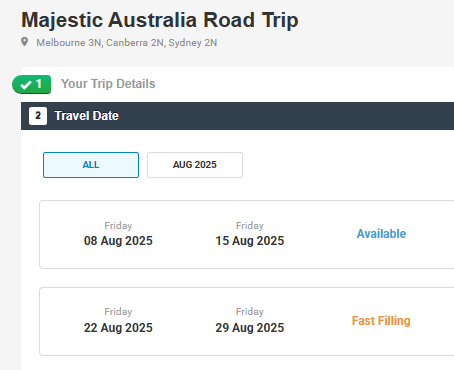The image size is (454, 370).
Task: Click the Available status label
Action: pos(381,234)
